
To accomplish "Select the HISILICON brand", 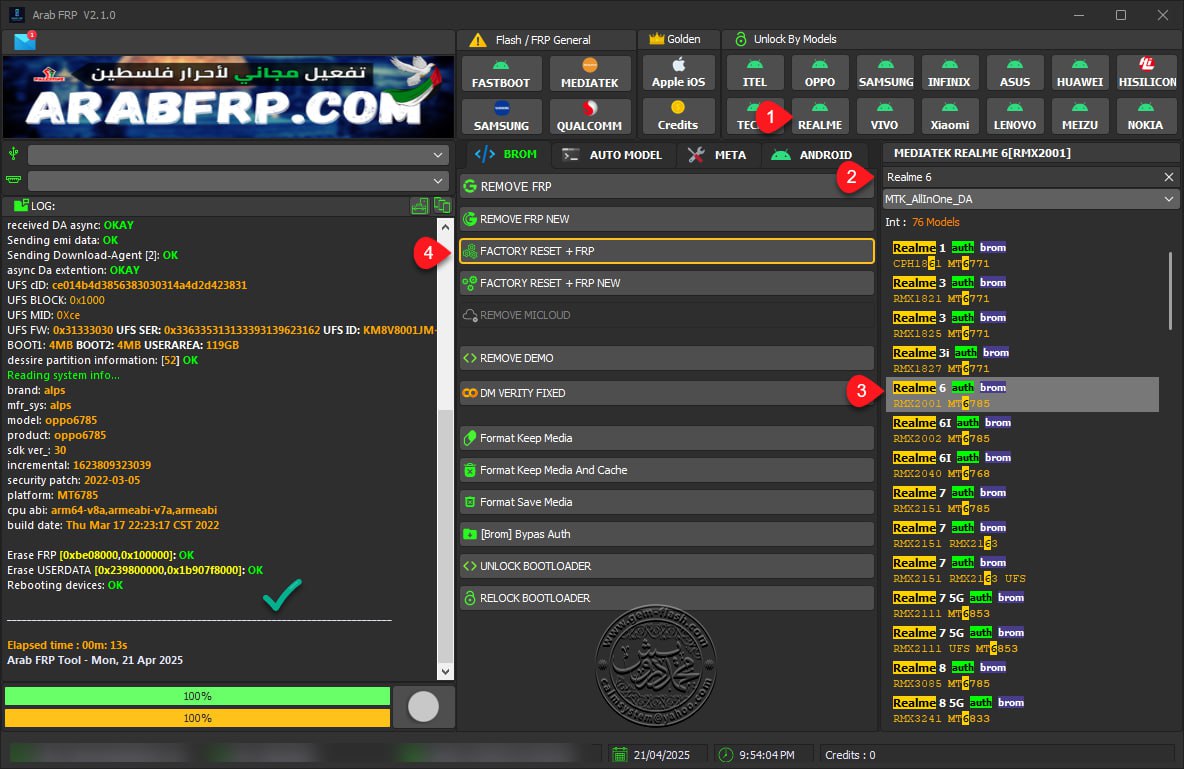I will click(x=1146, y=73).
